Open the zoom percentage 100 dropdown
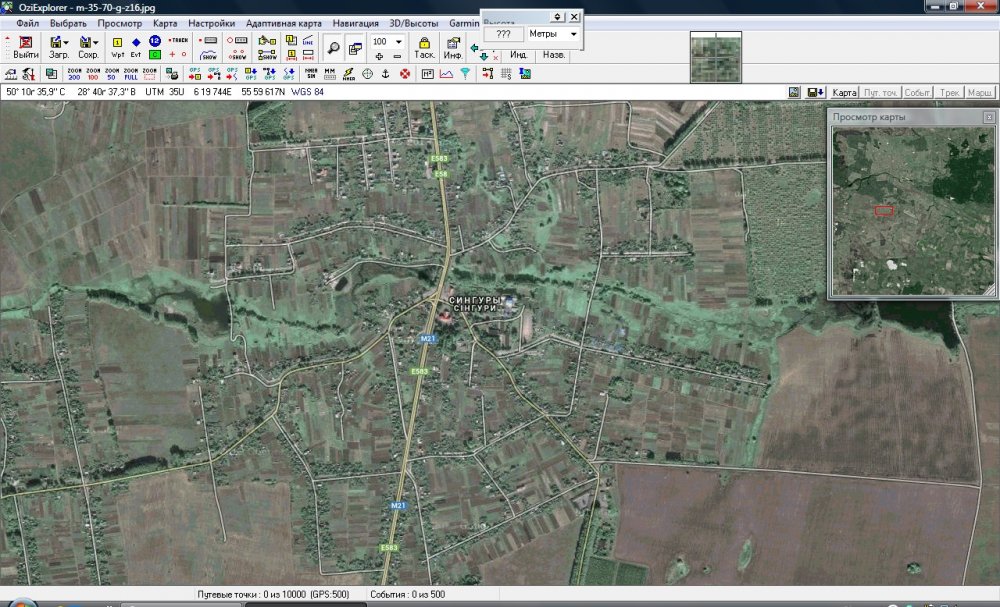 tap(399, 41)
